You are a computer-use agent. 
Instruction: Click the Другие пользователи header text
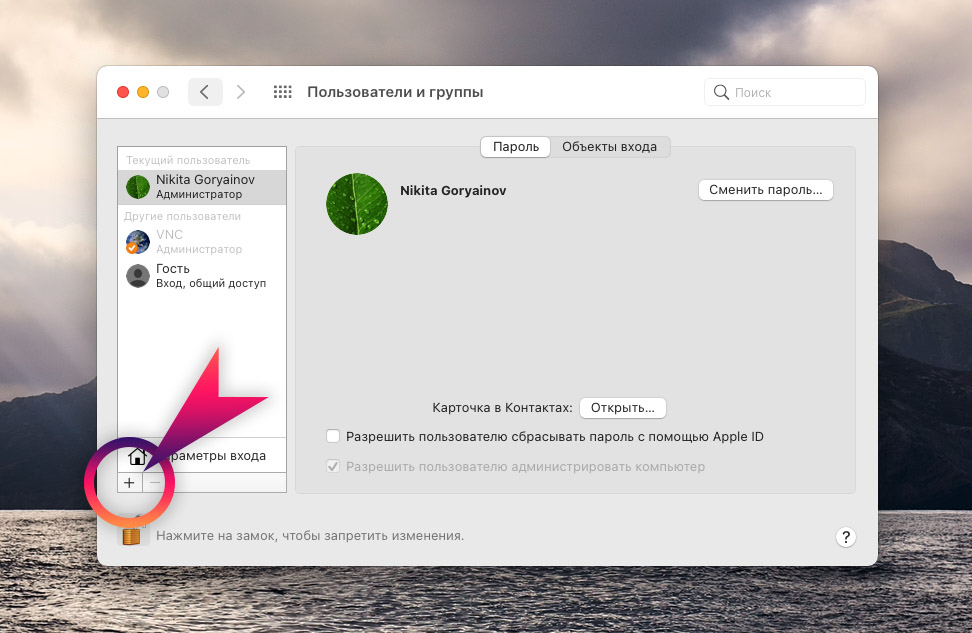click(x=182, y=216)
